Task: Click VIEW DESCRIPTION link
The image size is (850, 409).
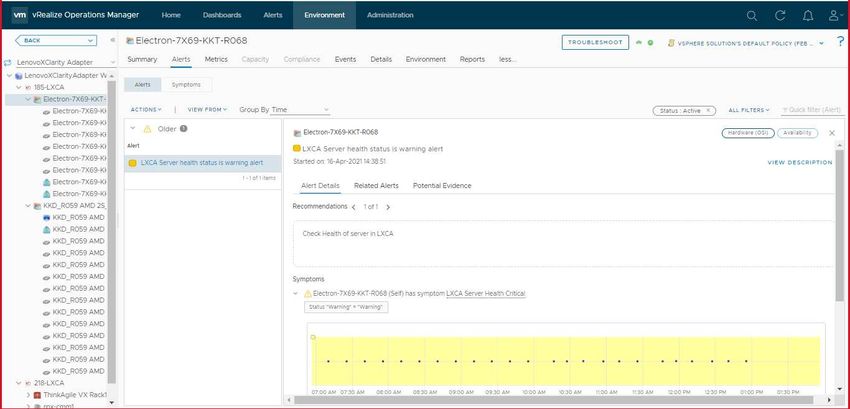Action: click(x=800, y=162)
